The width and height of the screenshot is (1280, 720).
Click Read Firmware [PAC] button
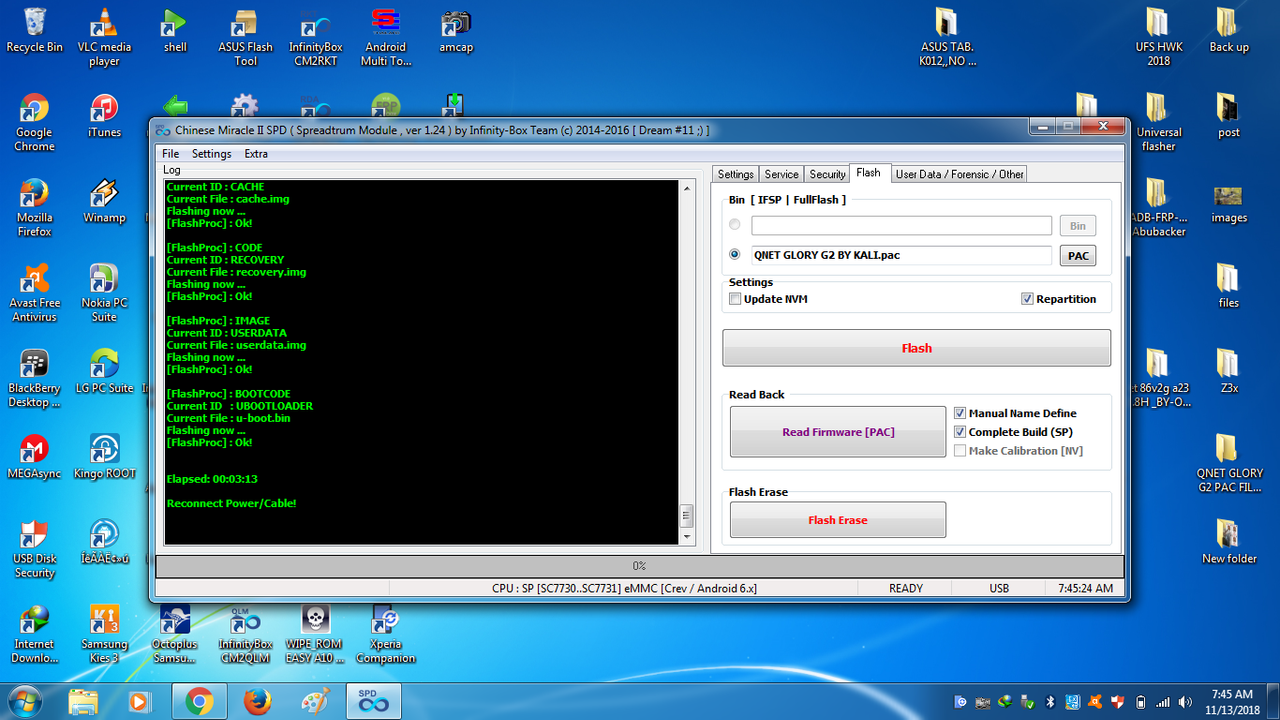pyautogui.click(x=838, y=432)
